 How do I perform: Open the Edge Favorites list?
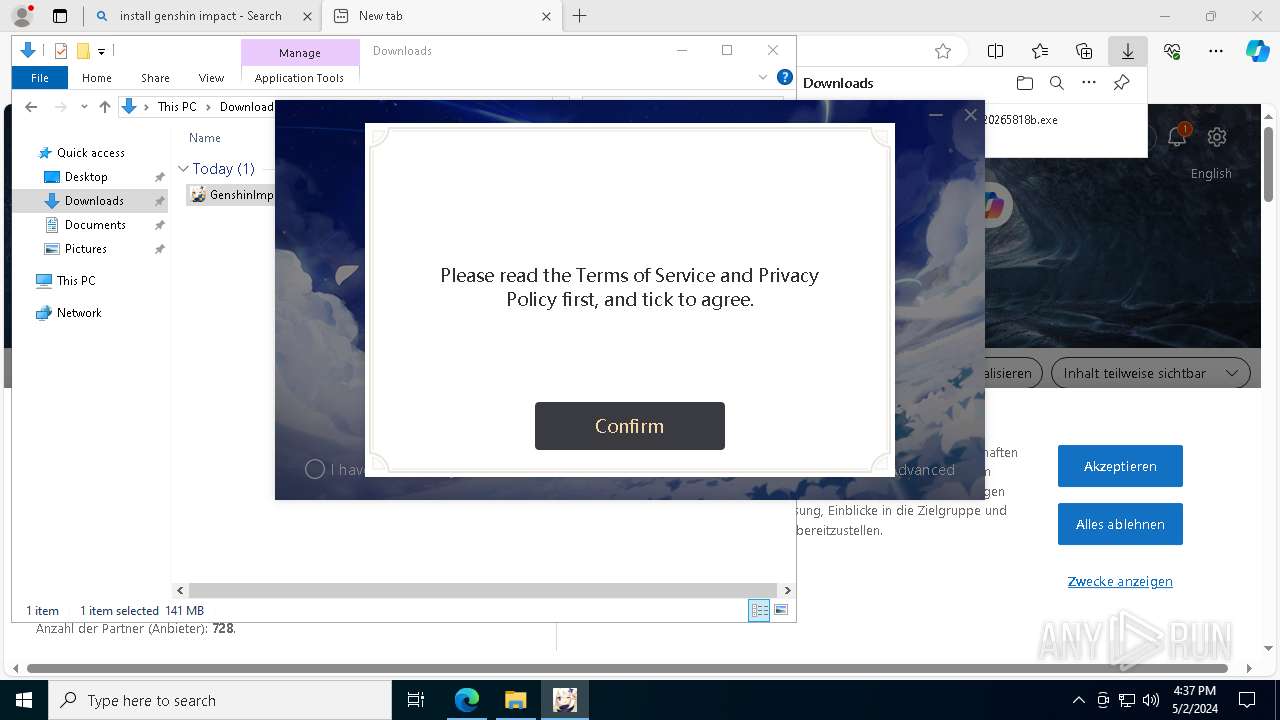point(1040,51)
